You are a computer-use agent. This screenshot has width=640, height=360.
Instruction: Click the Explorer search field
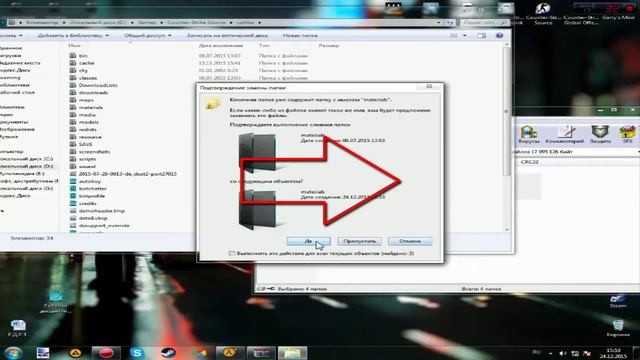point(484,22)
